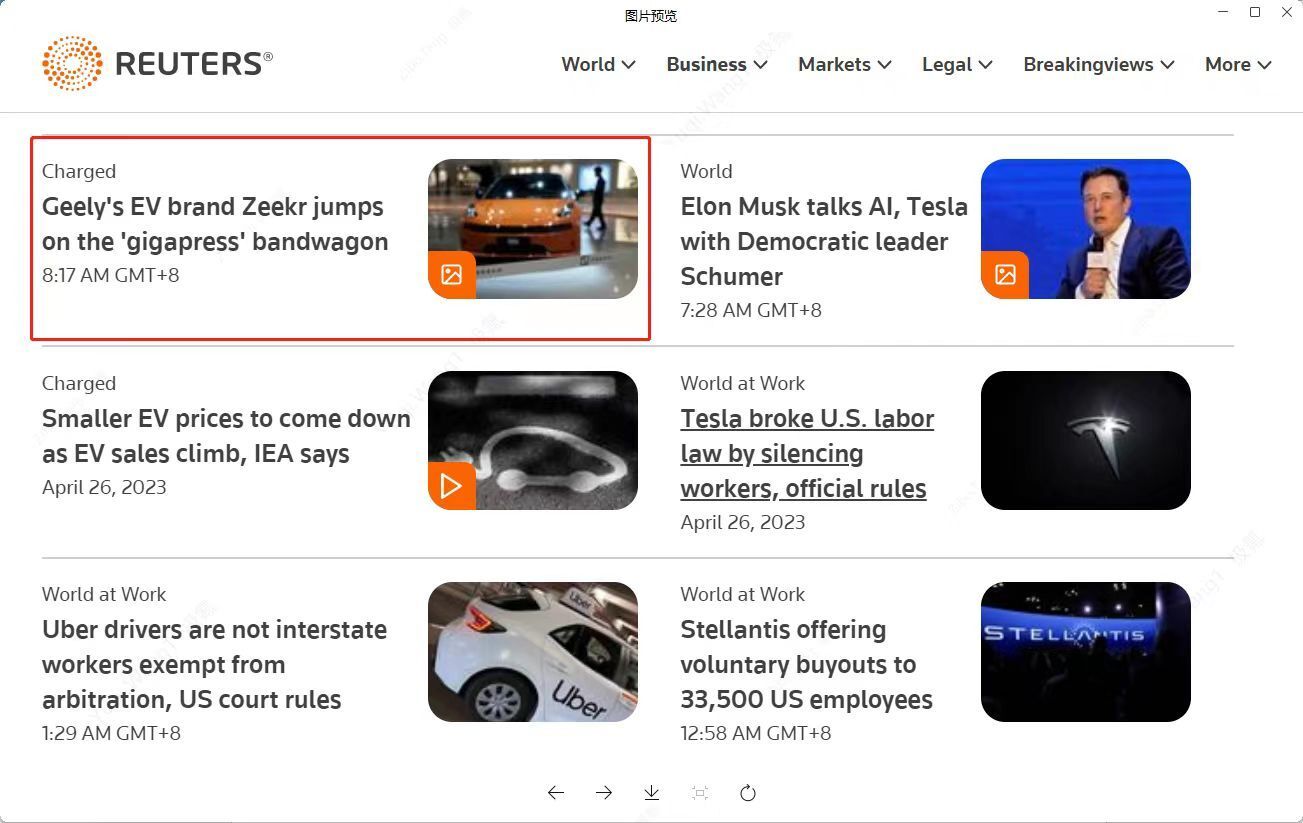Open the Stellantis voluntary buyouts headline
The image size is (1303, 823).
806,664
